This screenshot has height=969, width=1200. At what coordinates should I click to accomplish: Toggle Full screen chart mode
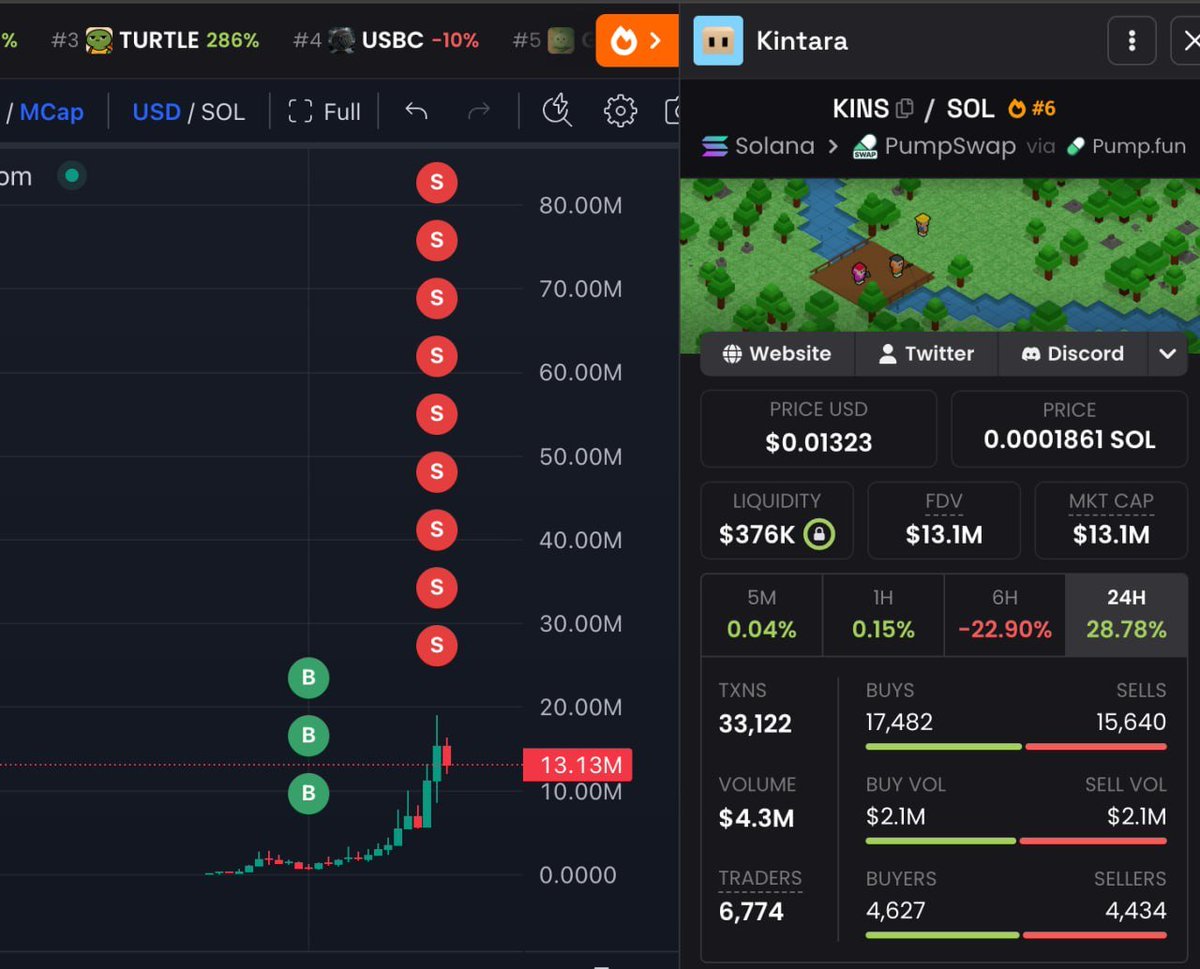pyautogui.click(x=324, y=112)
